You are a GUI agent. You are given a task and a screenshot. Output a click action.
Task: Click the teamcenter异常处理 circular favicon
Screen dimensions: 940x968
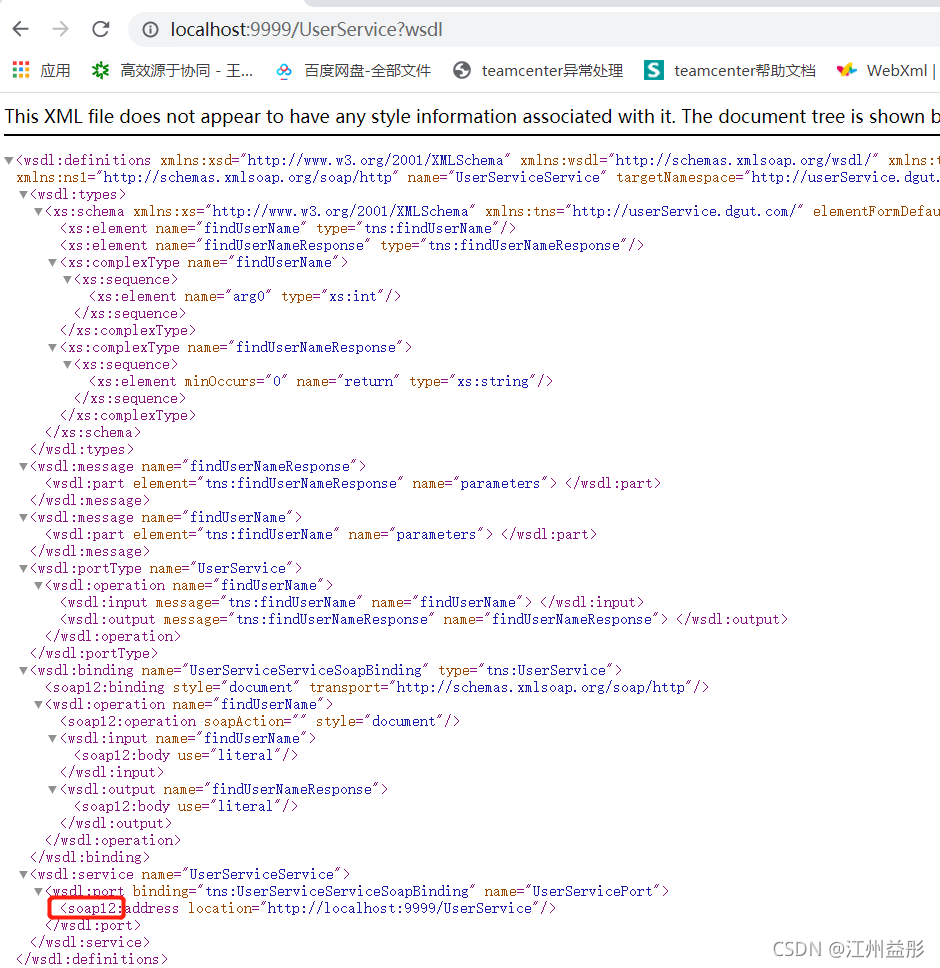point(461,70)
